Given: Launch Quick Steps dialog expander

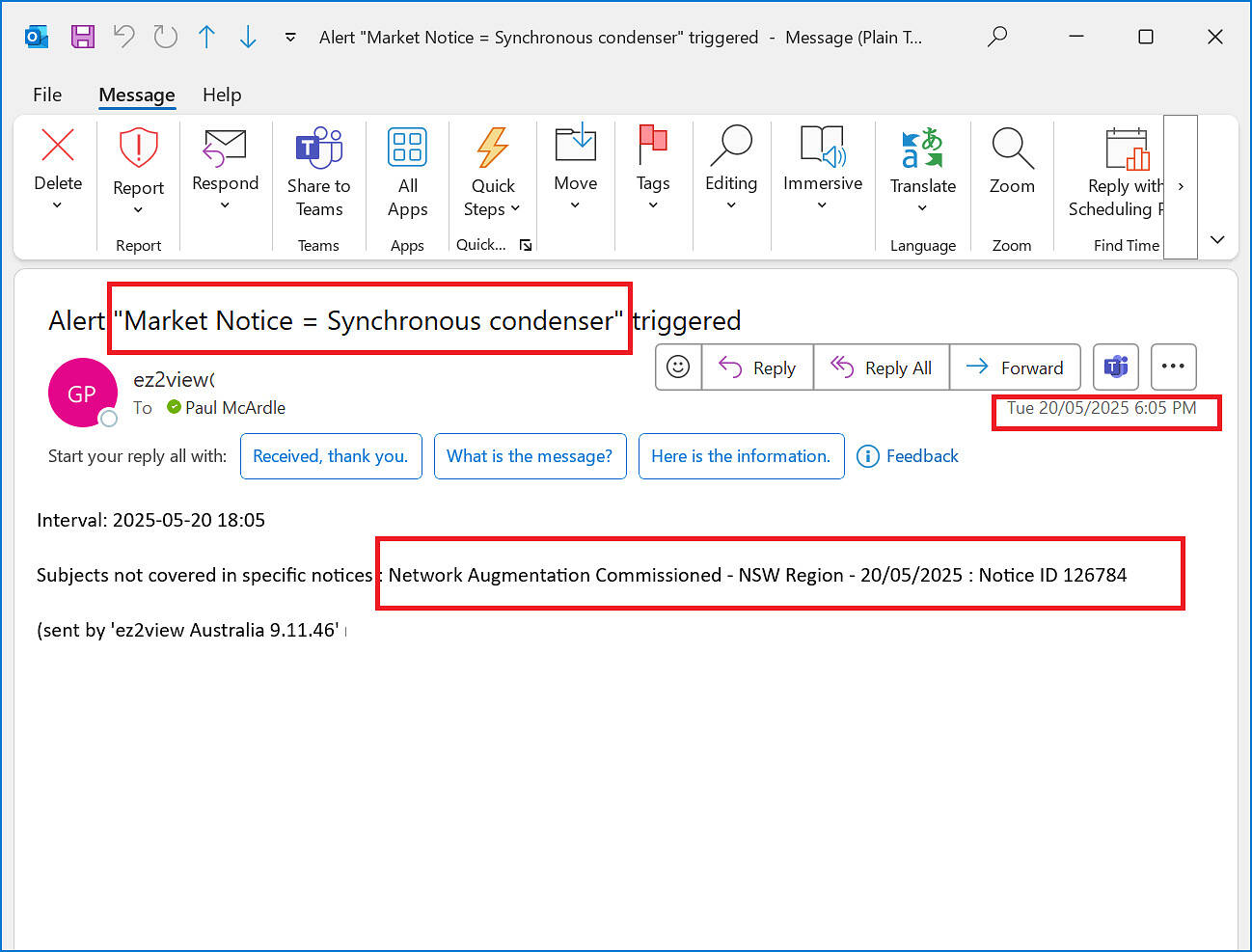Looking at the screenshot, I should [526, 245].
